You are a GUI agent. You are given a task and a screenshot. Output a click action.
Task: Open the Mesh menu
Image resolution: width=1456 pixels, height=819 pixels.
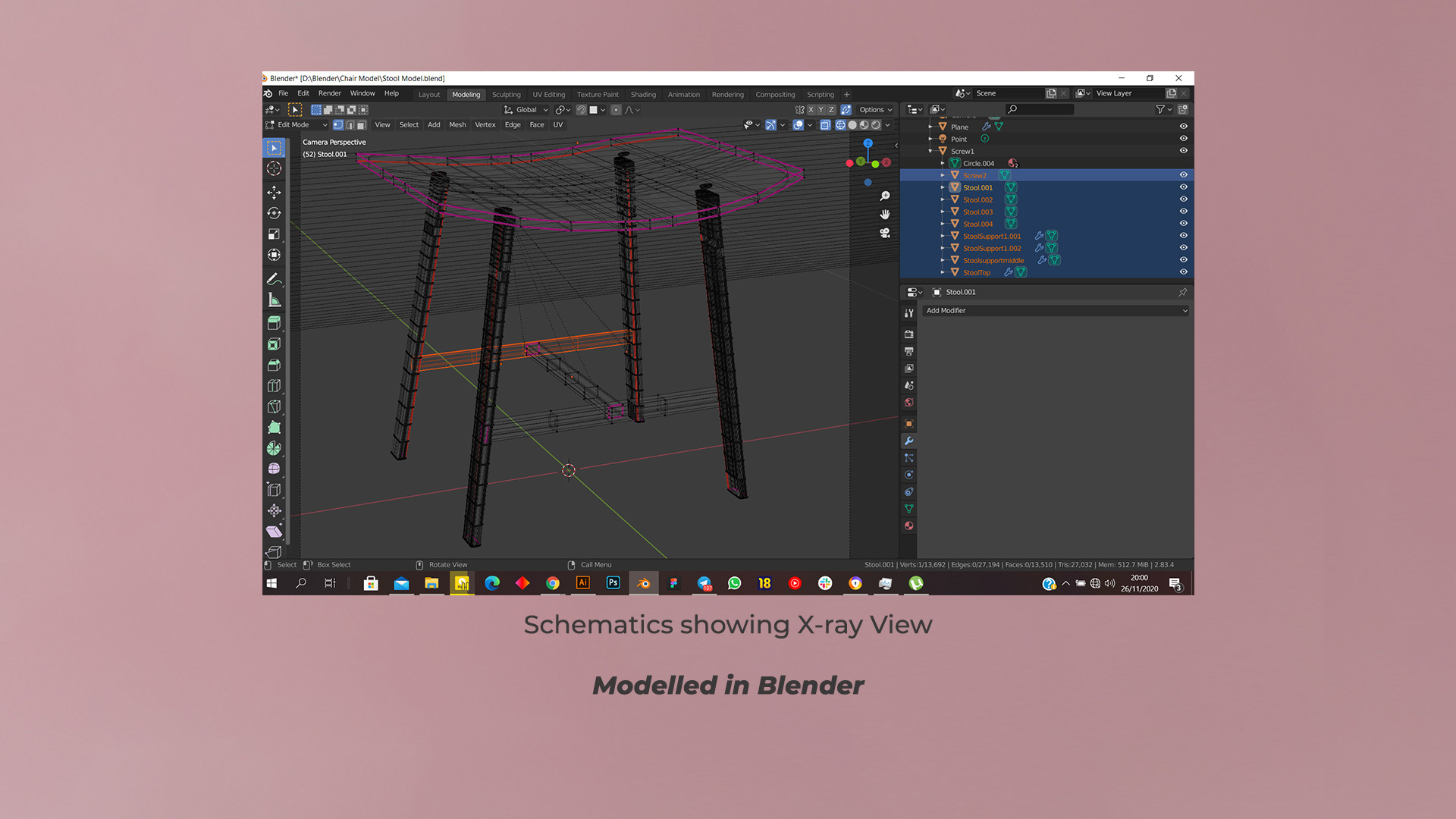(x=457, y=125)
